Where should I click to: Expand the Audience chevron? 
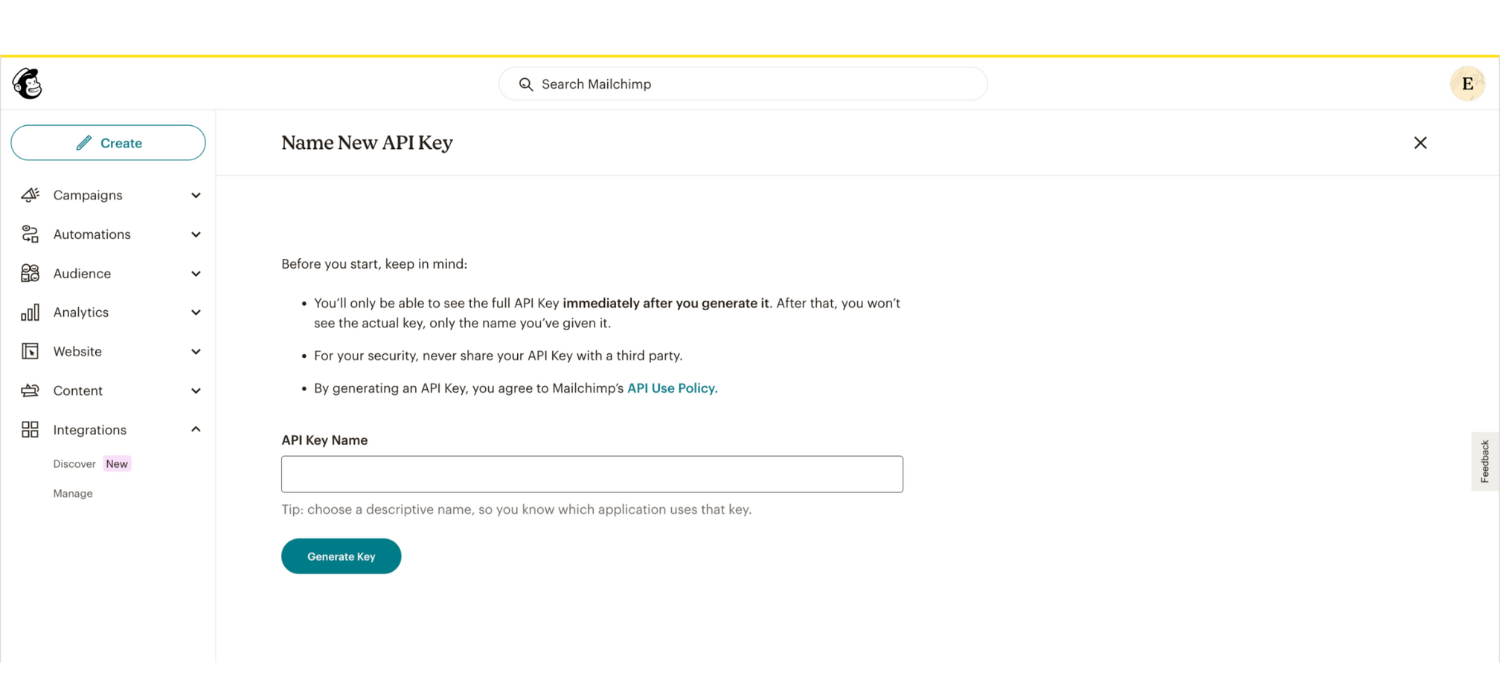(196, 273)
